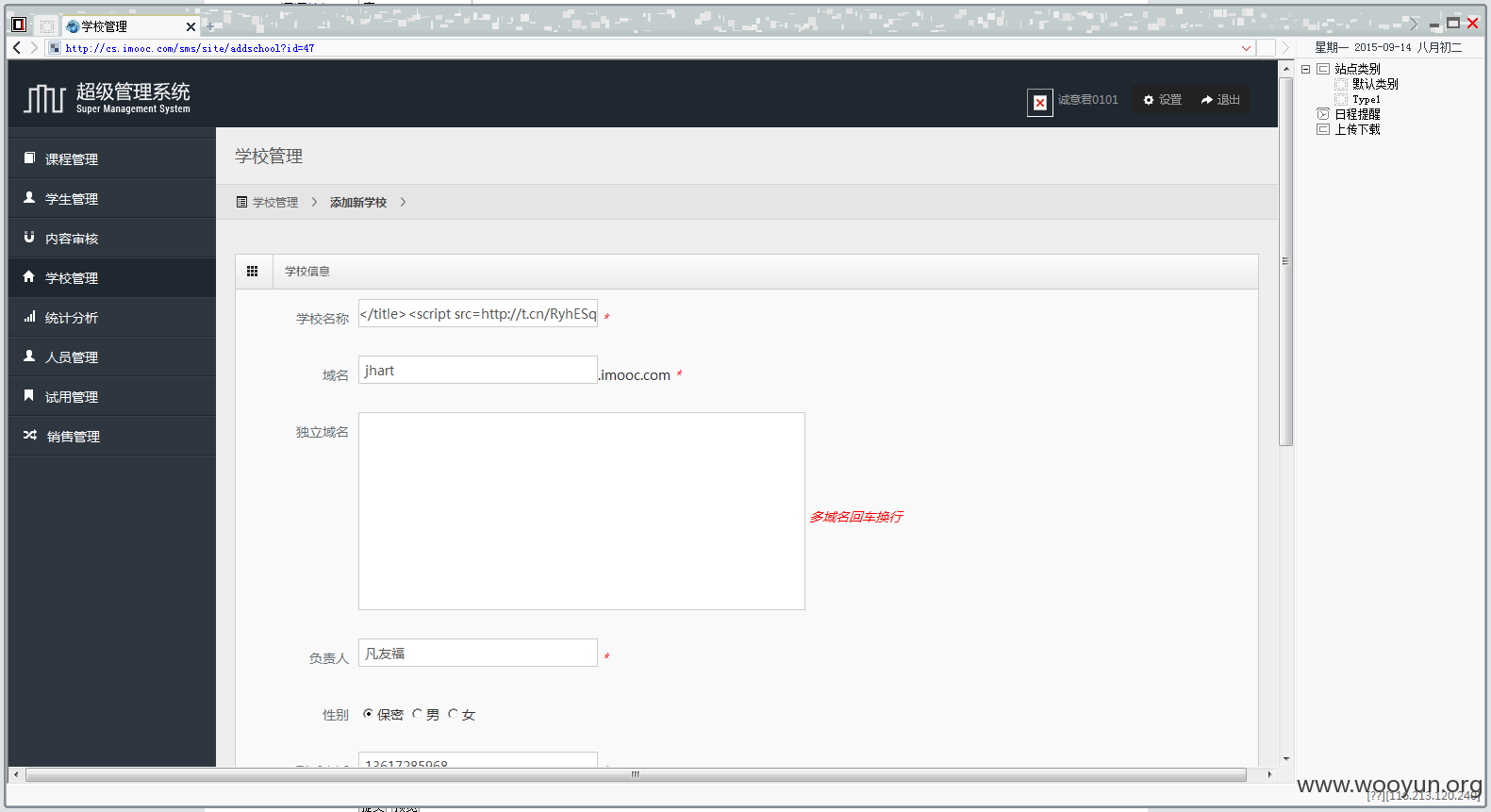
Task: Click the list icon in the breadcrumb
Action: [241, 202]
